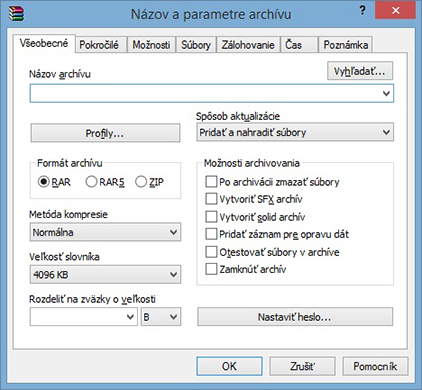Image resolution: width=422 pixels, height=390 pixels.
Task: Expand the Názov archívu history dropdown arrow
Action: point(386,93)
